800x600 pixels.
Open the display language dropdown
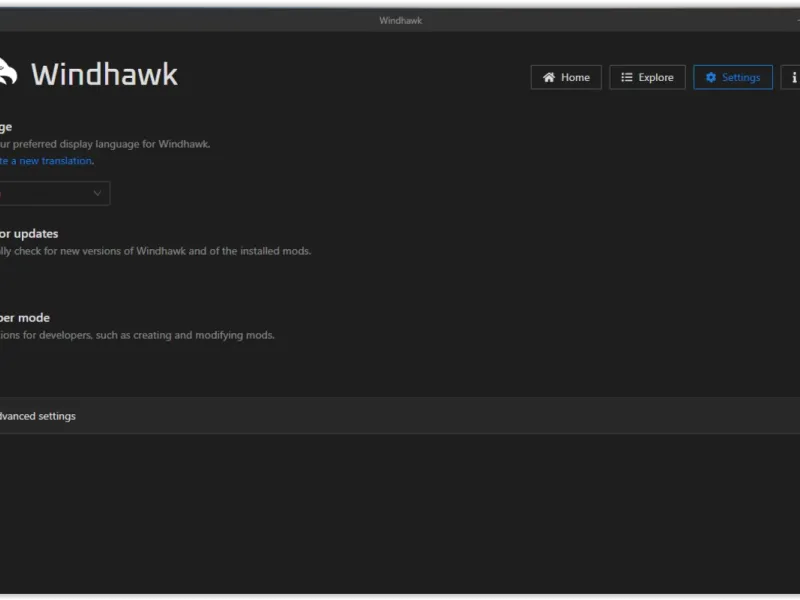[54, 193]
